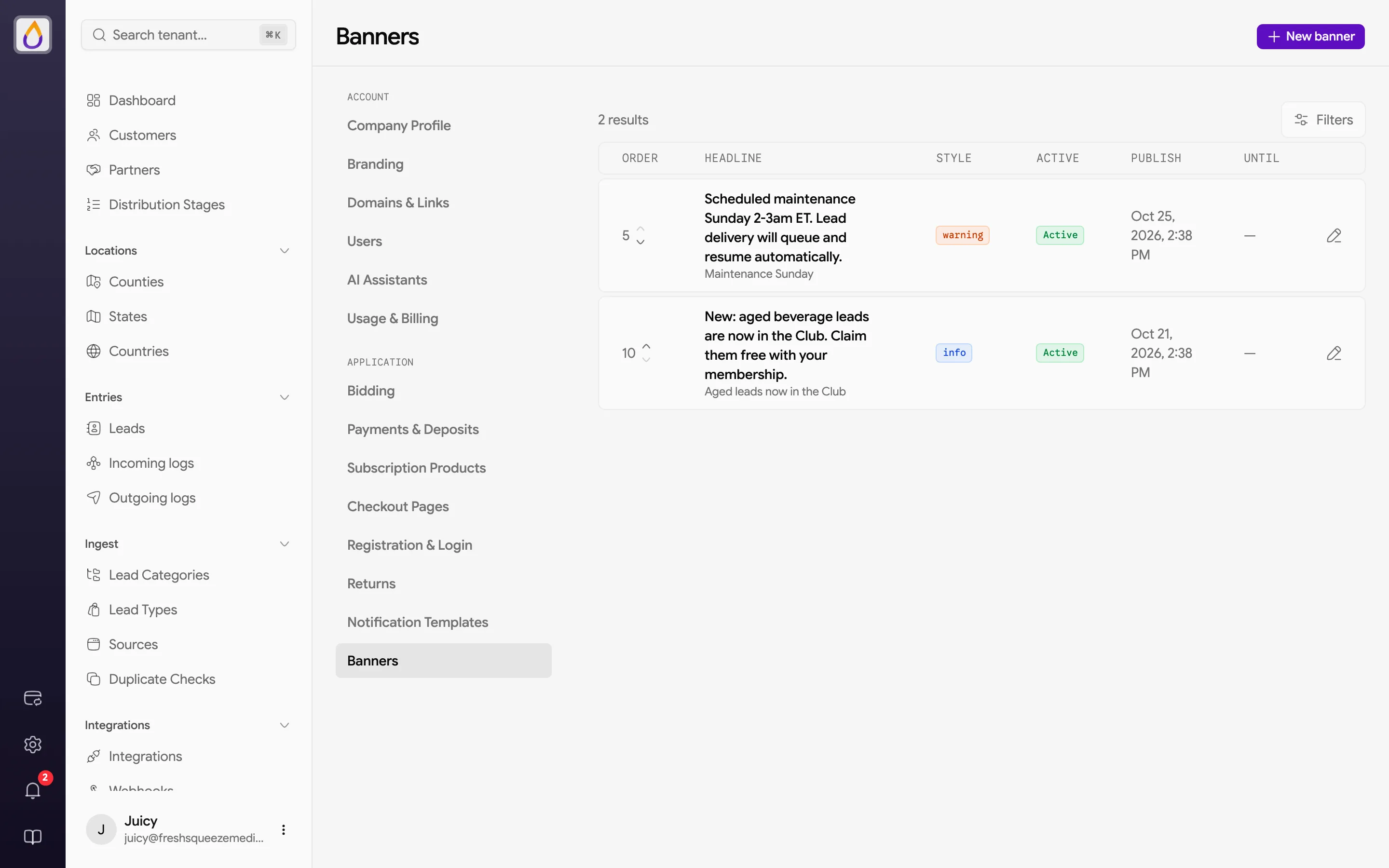The image size is (1389, 868).
Task: Edit the aged beverage leads banner pencil icon
Action: [x=1334, y=353]
